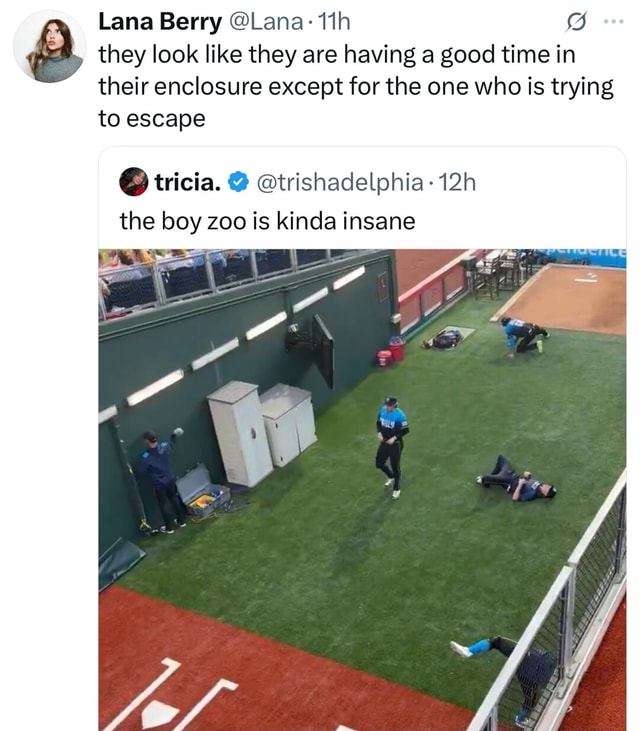This screenshot has width=640, height=731.
Task: Click the white storage cabinets in the photo
Action: [x=260, y=428]
